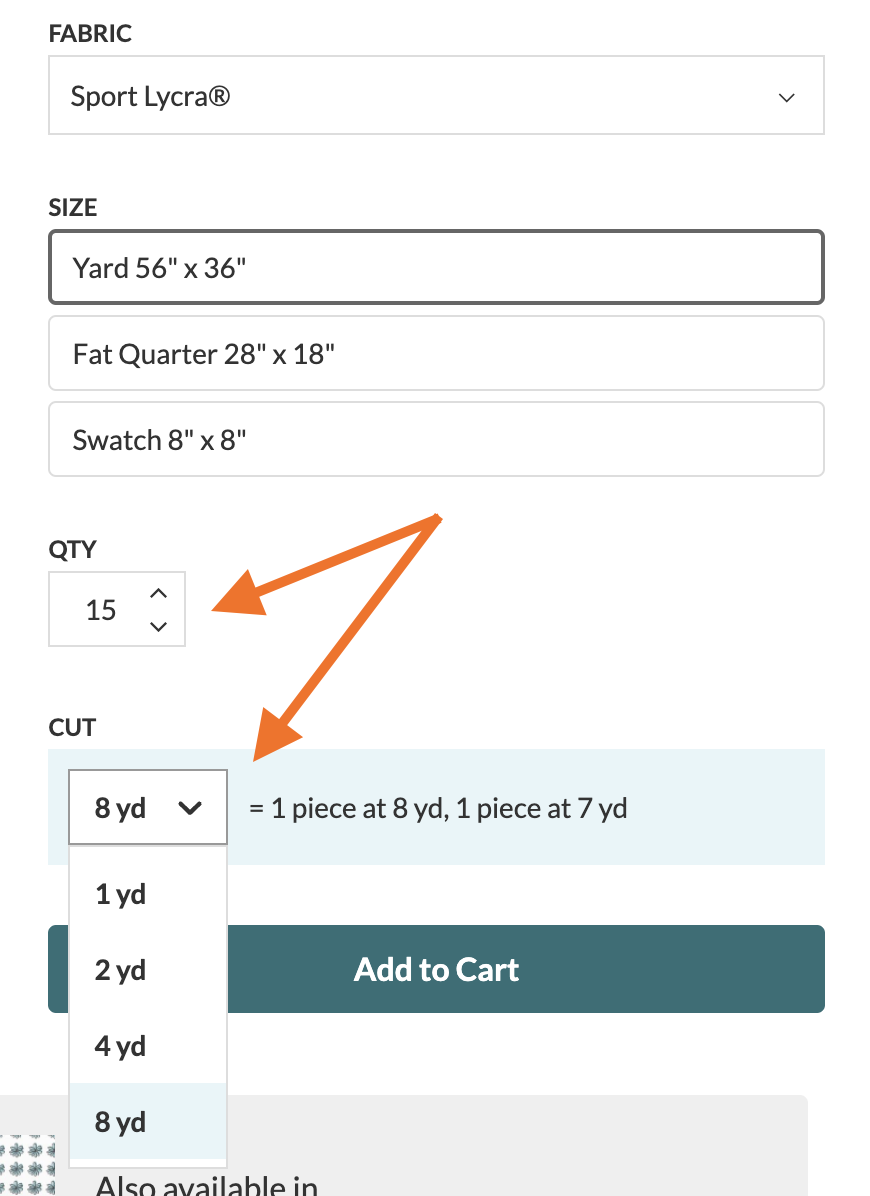Choose the 4 yd cut option
The height and width of the screenshot is (1196, 870).
(x=148, y=1045)
